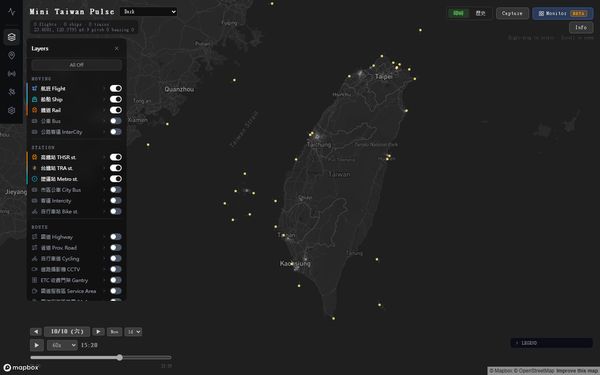
Task: Turn off the Ship layer toggle
Action: (x=116, y=99)
